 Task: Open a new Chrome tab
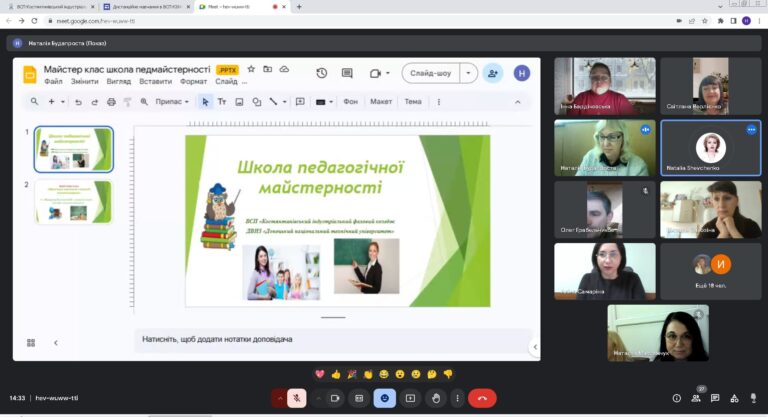[x=299, y=7]
